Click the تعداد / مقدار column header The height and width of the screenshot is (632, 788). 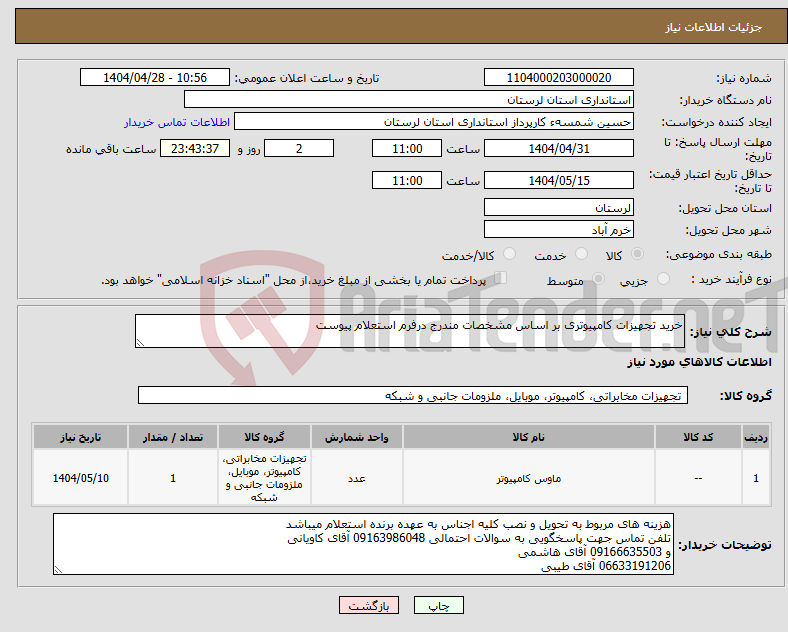point(173,437)
